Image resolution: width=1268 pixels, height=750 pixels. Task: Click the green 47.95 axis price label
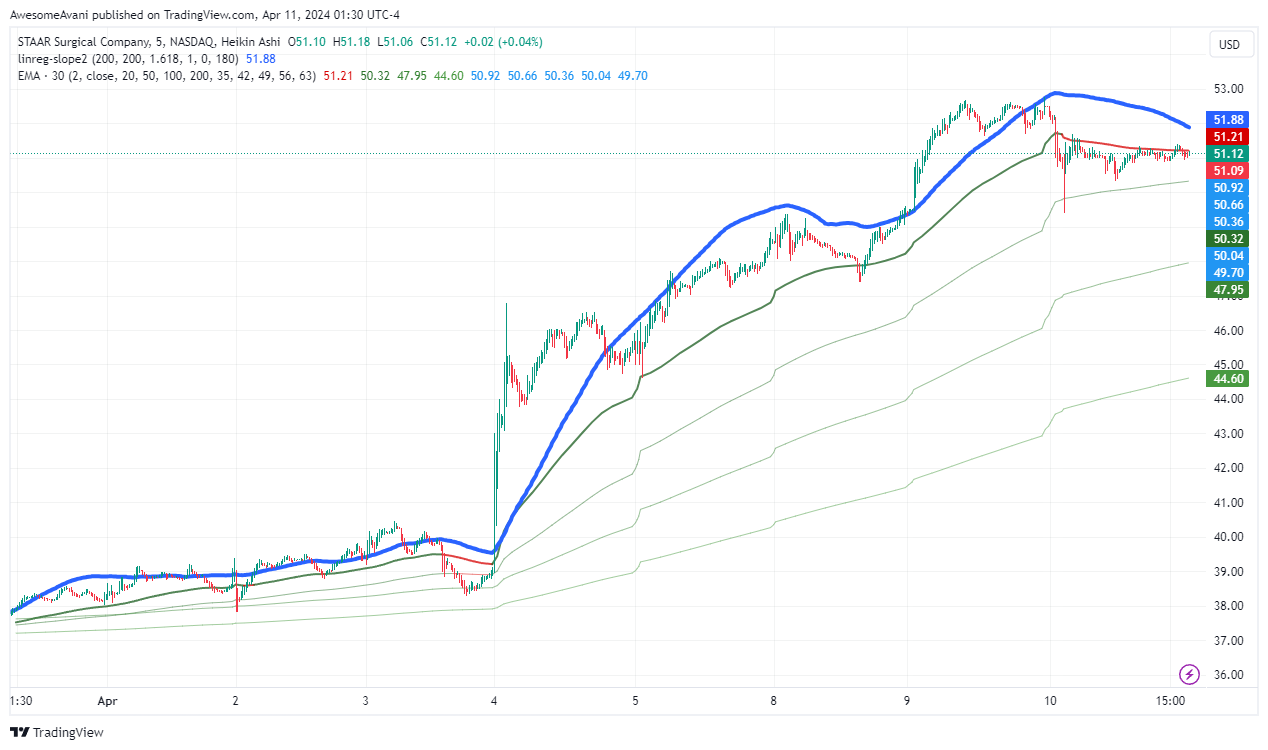tap(1228, 290)
